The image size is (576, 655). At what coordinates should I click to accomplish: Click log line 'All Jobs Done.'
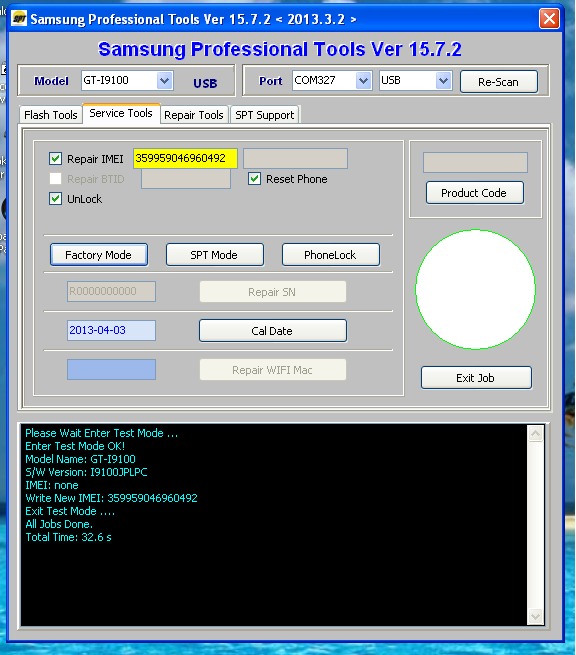59,524
